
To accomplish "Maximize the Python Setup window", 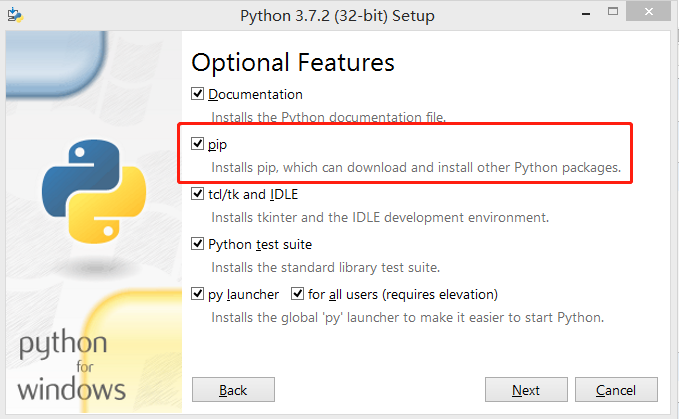I will click(613, 12).
